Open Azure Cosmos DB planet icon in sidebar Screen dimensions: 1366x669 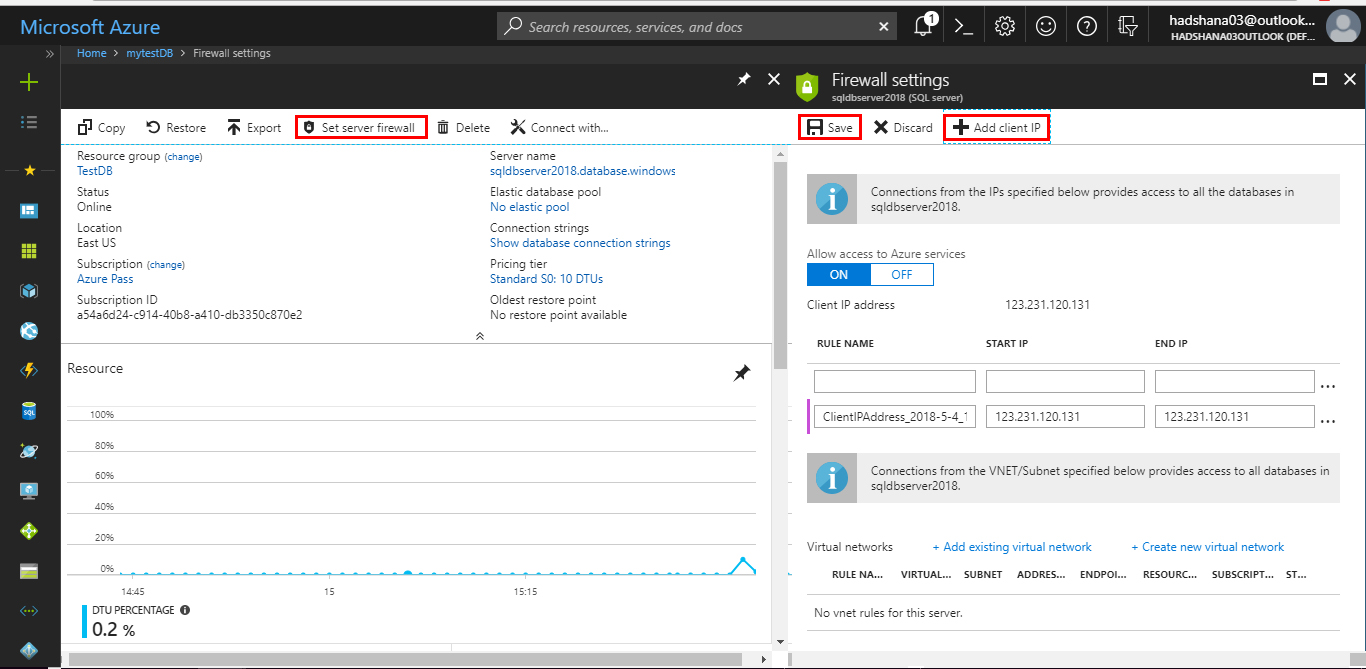coord(29,451)
